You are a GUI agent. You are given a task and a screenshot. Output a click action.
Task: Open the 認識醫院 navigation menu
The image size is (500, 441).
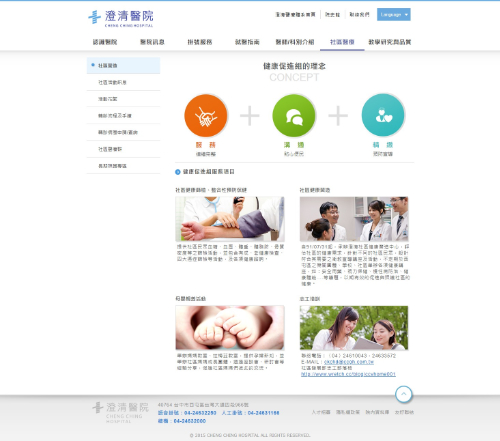pyautogui.click(x=105, y=42)
